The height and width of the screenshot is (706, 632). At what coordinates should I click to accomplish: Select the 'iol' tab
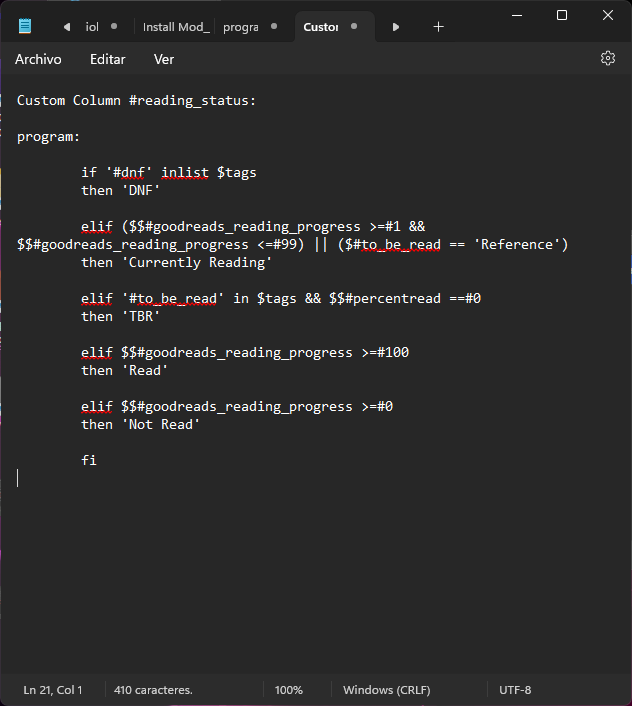point(92,27)
